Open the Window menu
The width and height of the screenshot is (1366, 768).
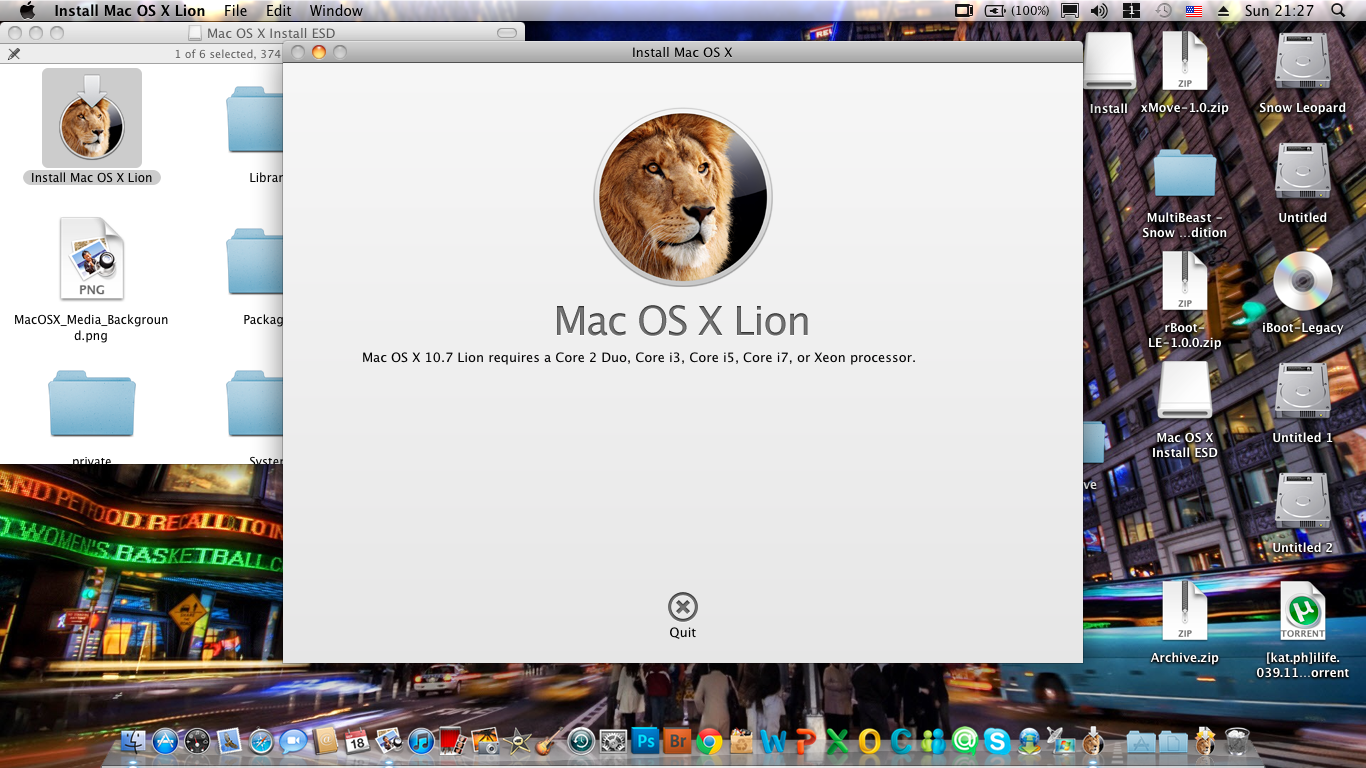336,11
